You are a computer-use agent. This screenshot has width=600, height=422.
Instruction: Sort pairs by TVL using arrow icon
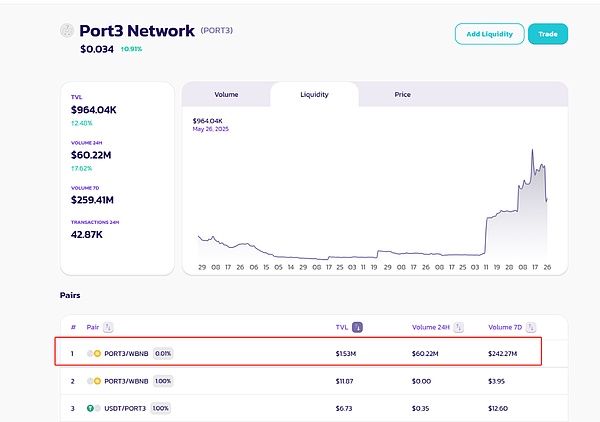[357, 327]
